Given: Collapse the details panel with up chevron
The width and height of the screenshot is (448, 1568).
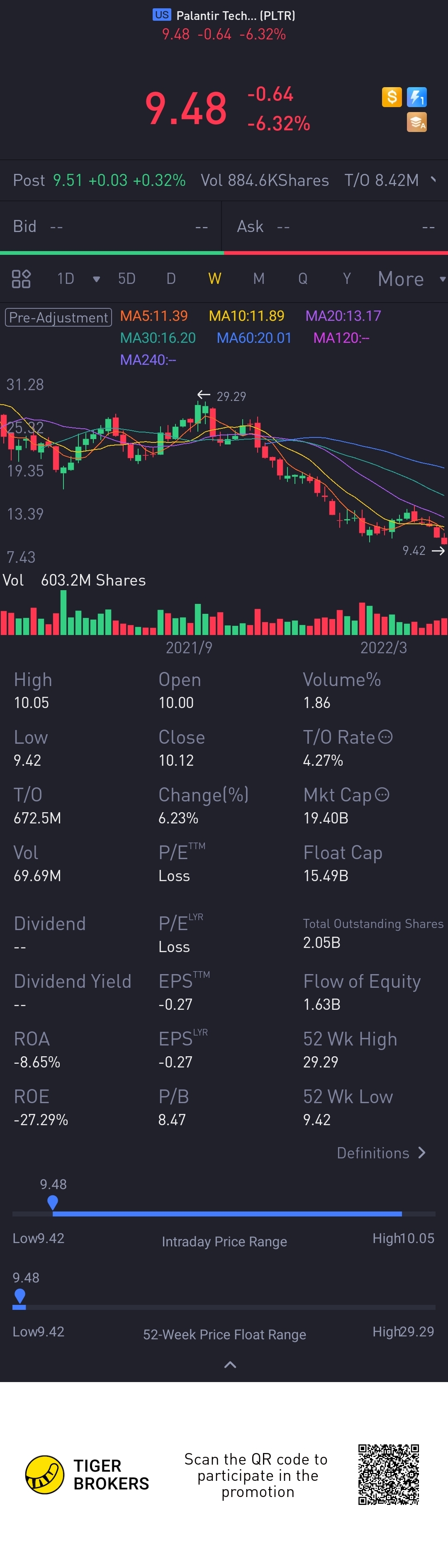Looking at the screenshot, I should coord(230,1365).
